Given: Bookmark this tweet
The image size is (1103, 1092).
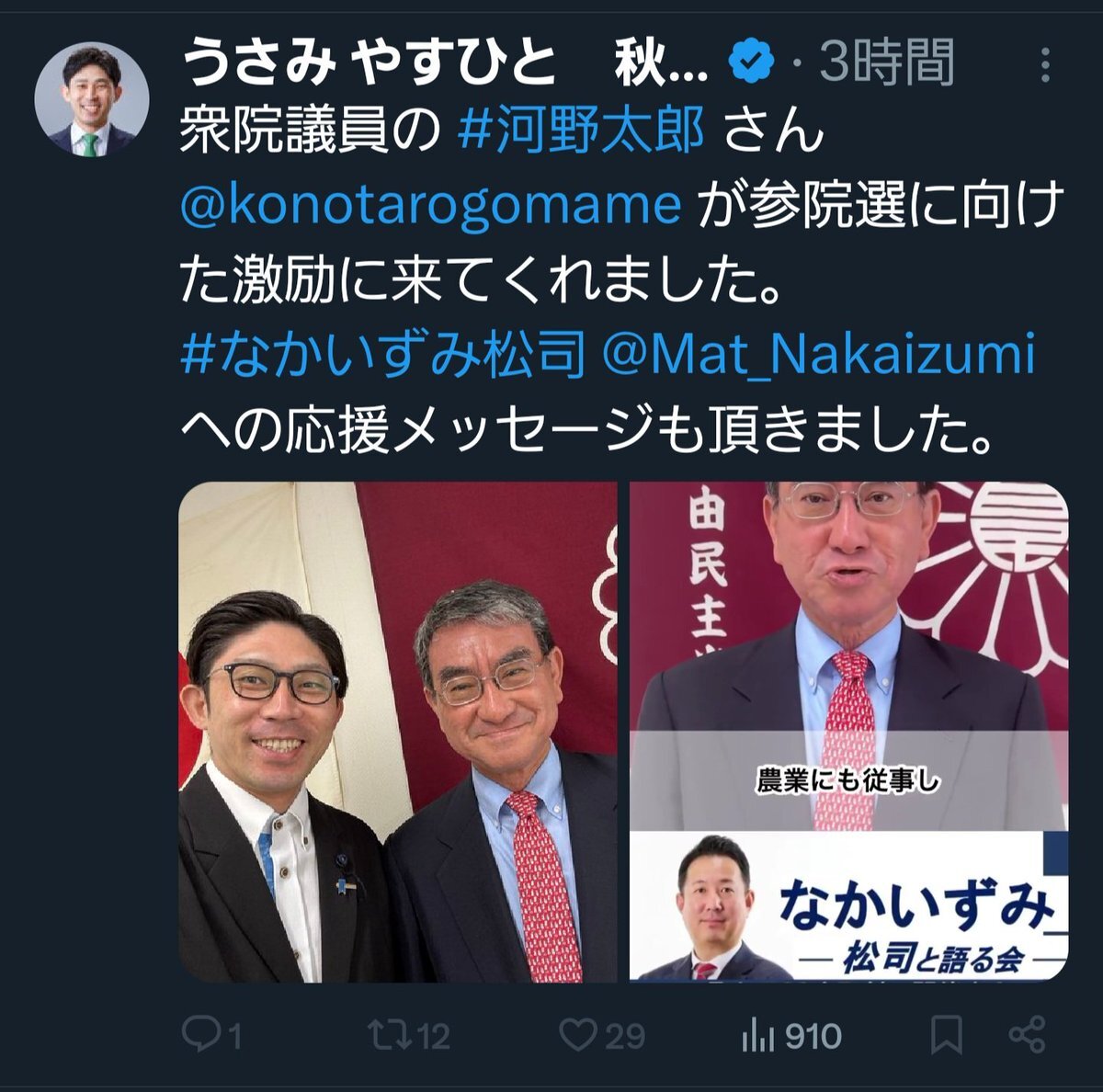Looking at the screenshot, I should click(947, 1036).
